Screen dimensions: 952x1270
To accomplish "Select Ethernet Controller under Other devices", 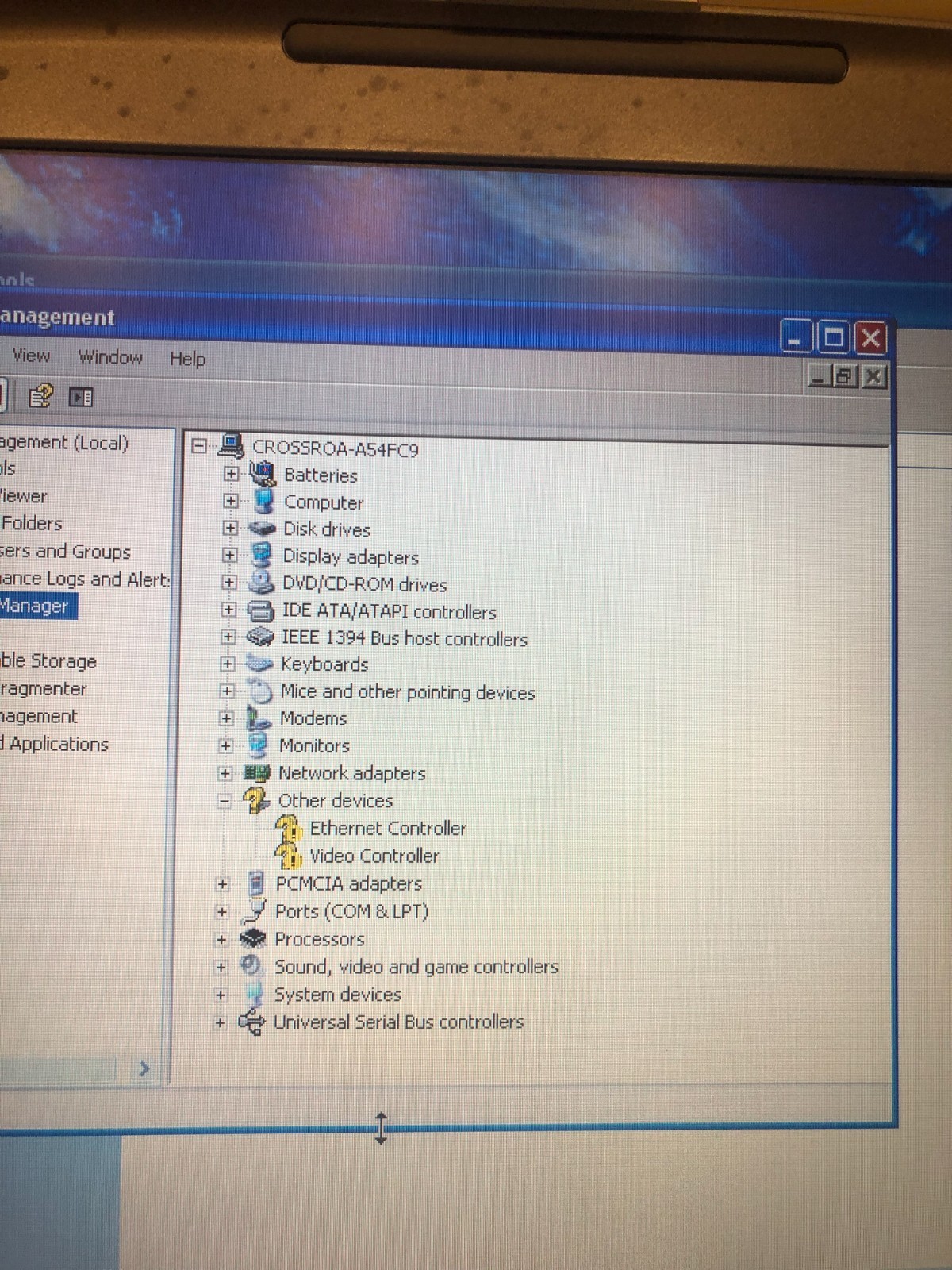I will 388,828.
